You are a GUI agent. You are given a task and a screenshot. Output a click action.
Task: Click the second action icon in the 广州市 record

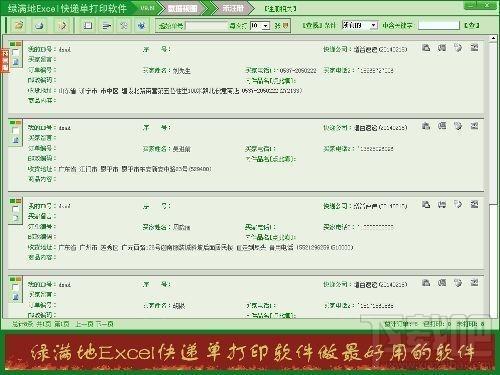click(x=442, y=204)
